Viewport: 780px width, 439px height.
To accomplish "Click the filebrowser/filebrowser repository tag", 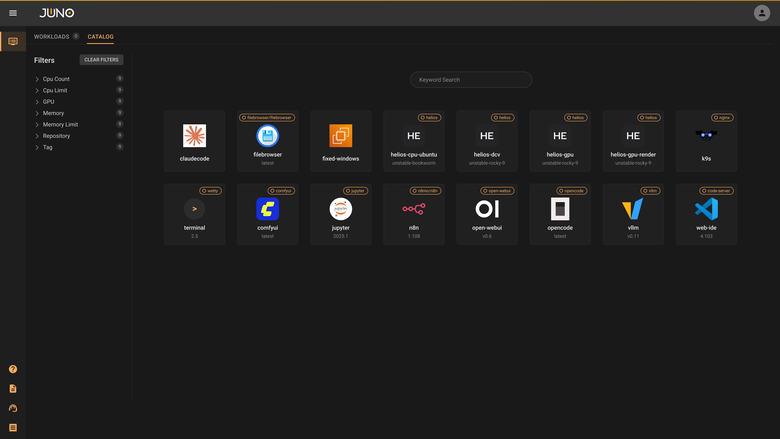I will click(267, 118).
